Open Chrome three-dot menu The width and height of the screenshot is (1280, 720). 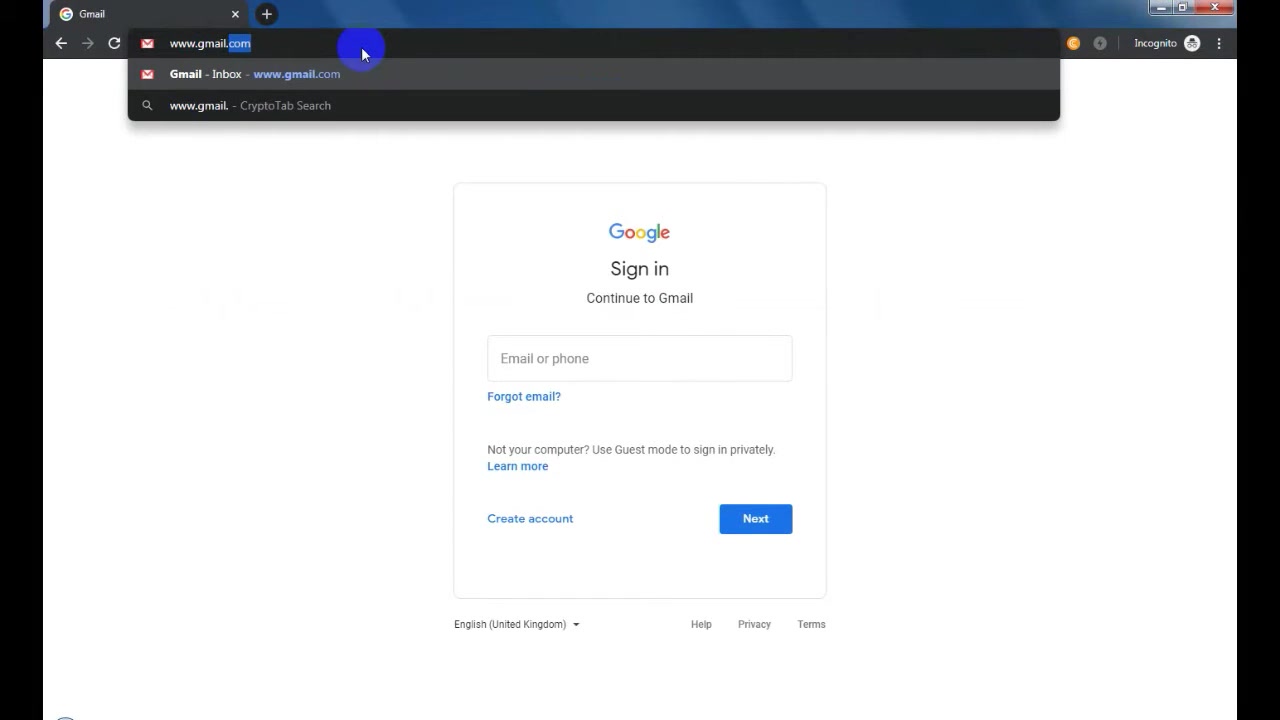coord(1219,43)
